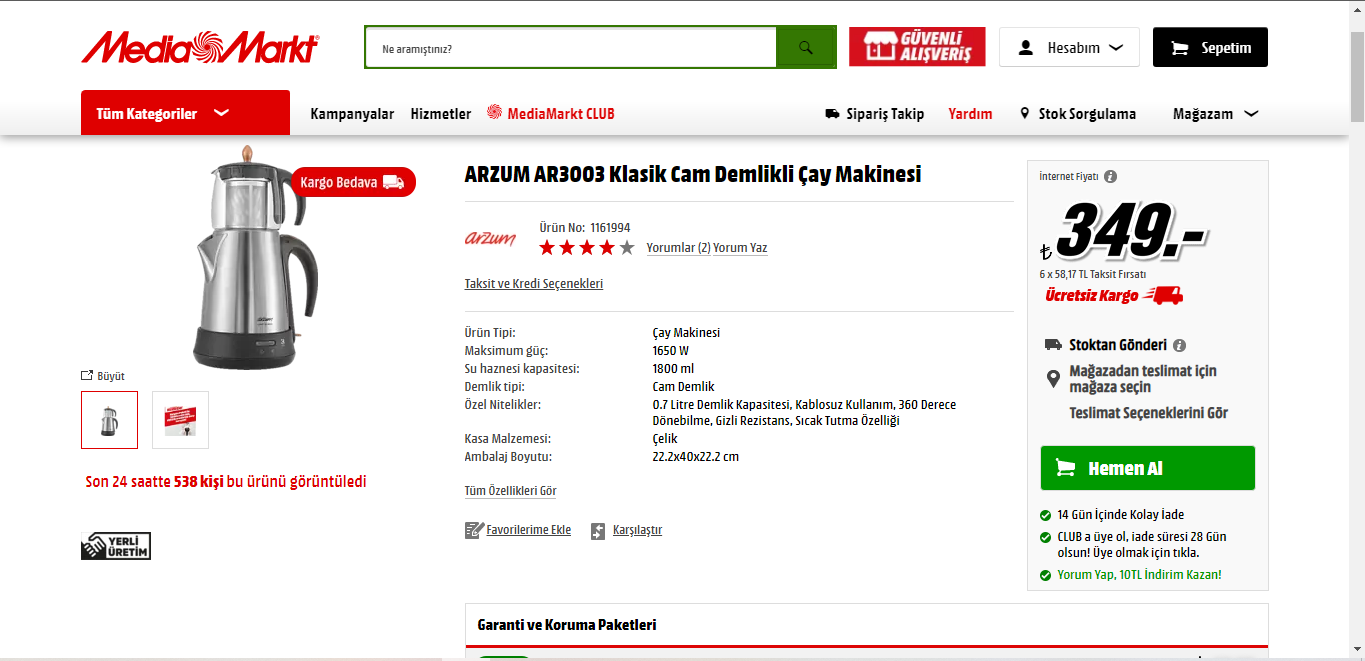This screenshot has width=1365, height=661.
Task: Click the page vertical scrollbar thumb
Action: click(1357, 75)
